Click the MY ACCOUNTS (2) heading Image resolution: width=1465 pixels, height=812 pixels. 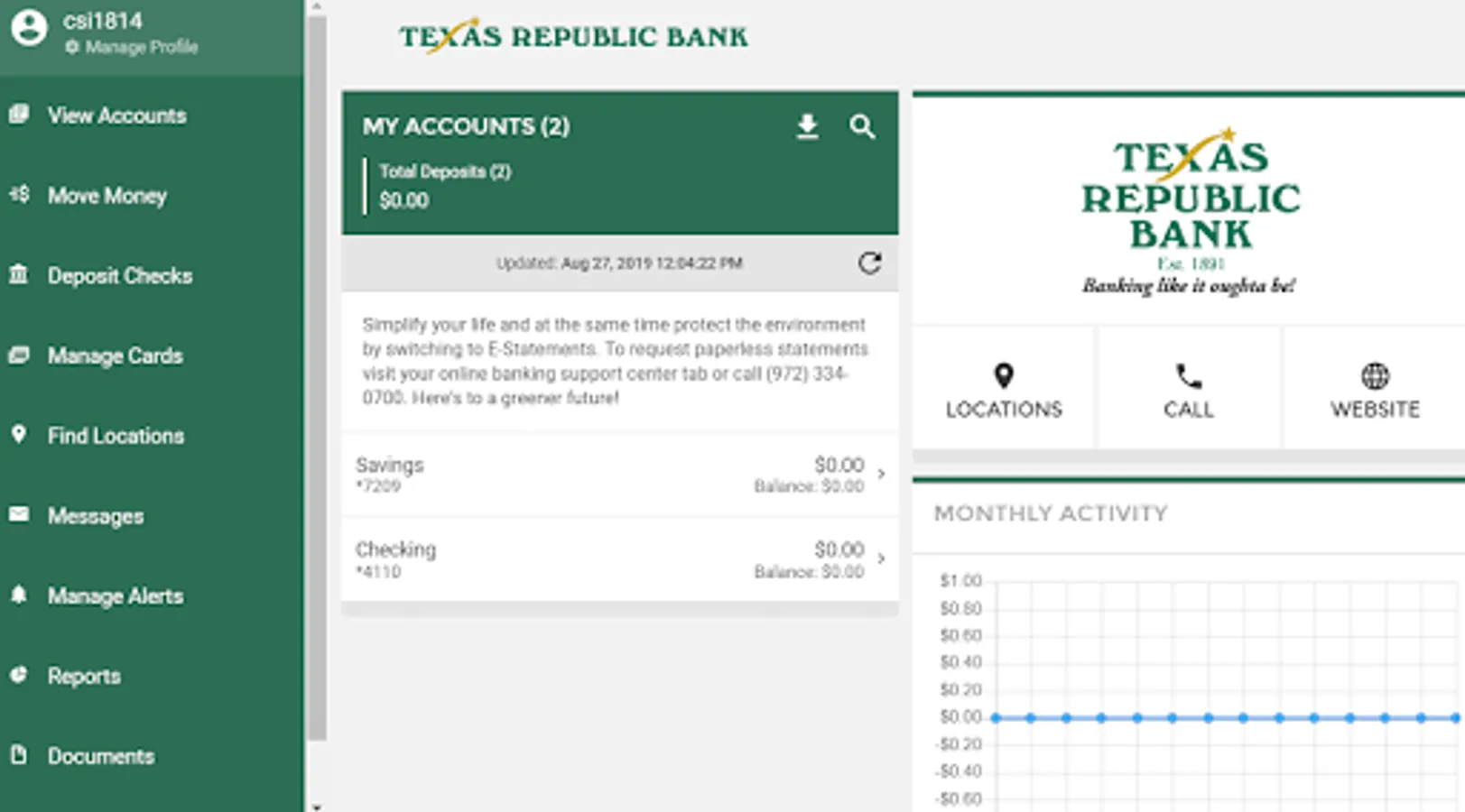tap(466, 126)
